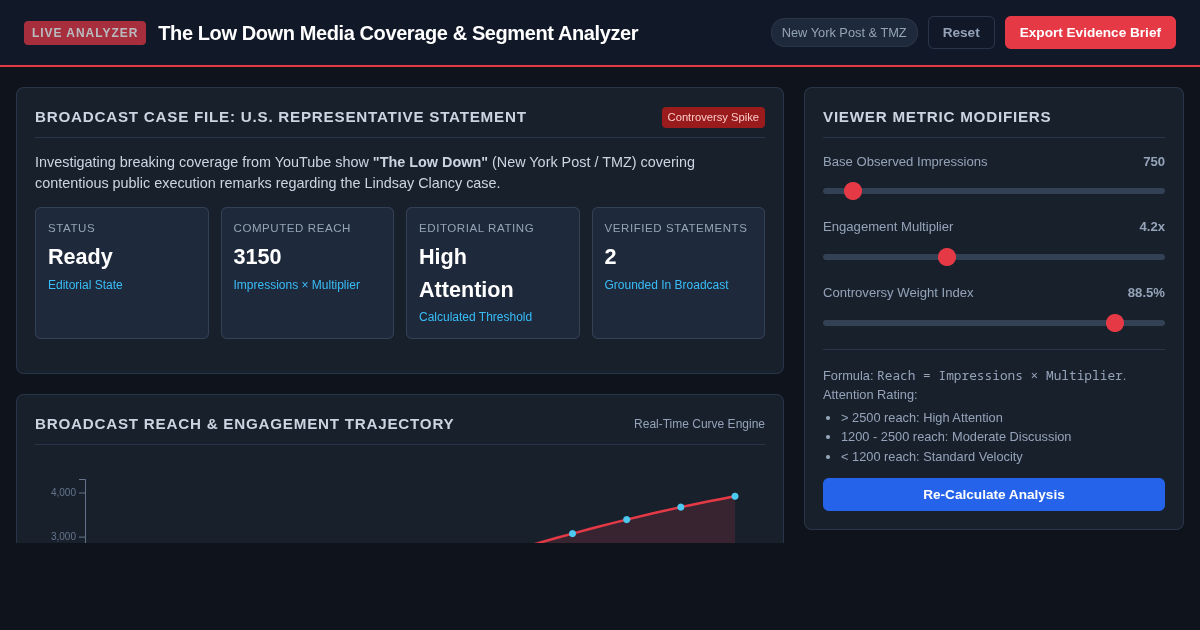Click the 750 impressions value
The width and height of the screenshot is (1200, 630).
pos(1154,162)
